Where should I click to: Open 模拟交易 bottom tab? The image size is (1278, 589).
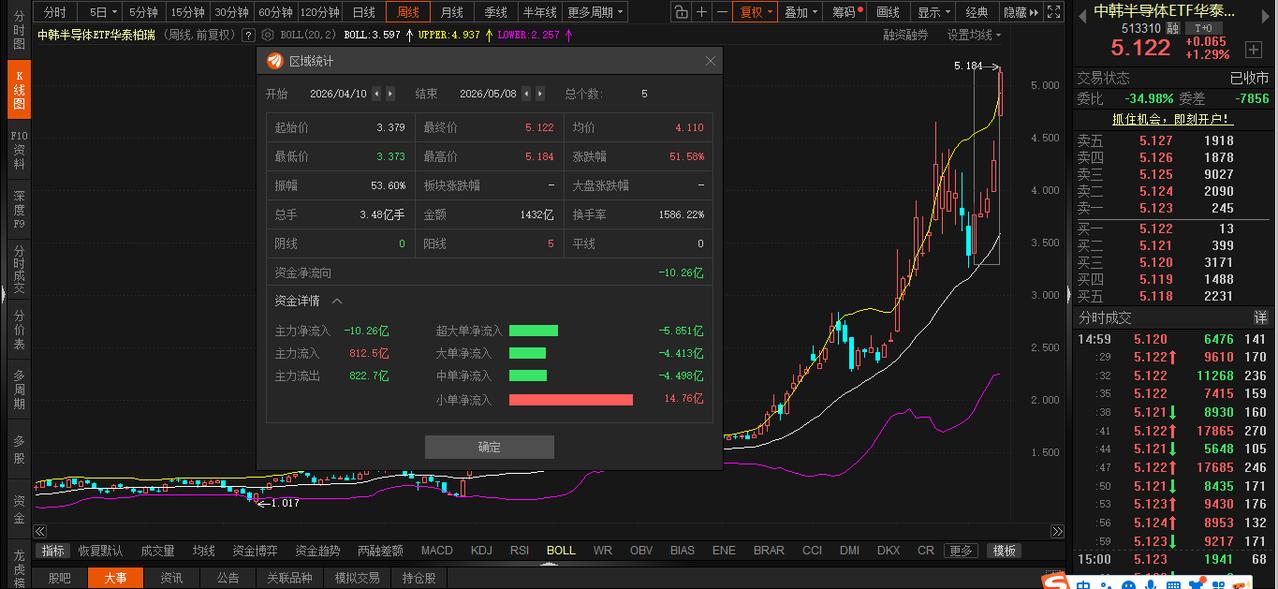click(357, 578)
